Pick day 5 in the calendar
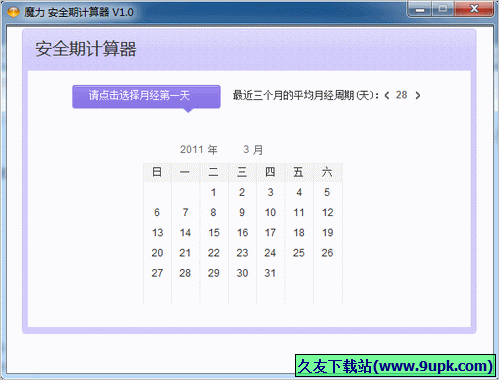Image resolution: width=499 pixels, height=380 pixels. click(x=327, y=192)
